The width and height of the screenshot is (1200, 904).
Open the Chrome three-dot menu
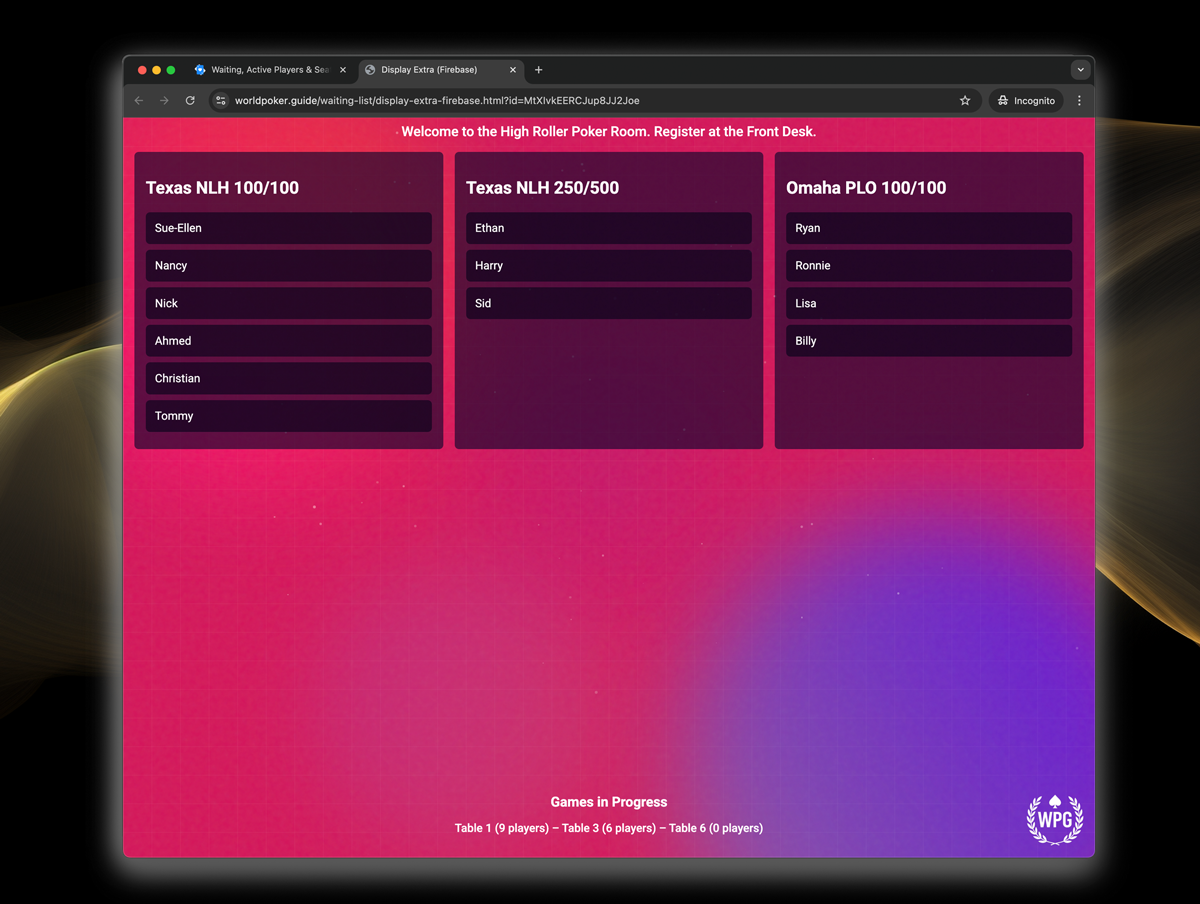point(1079,101)
